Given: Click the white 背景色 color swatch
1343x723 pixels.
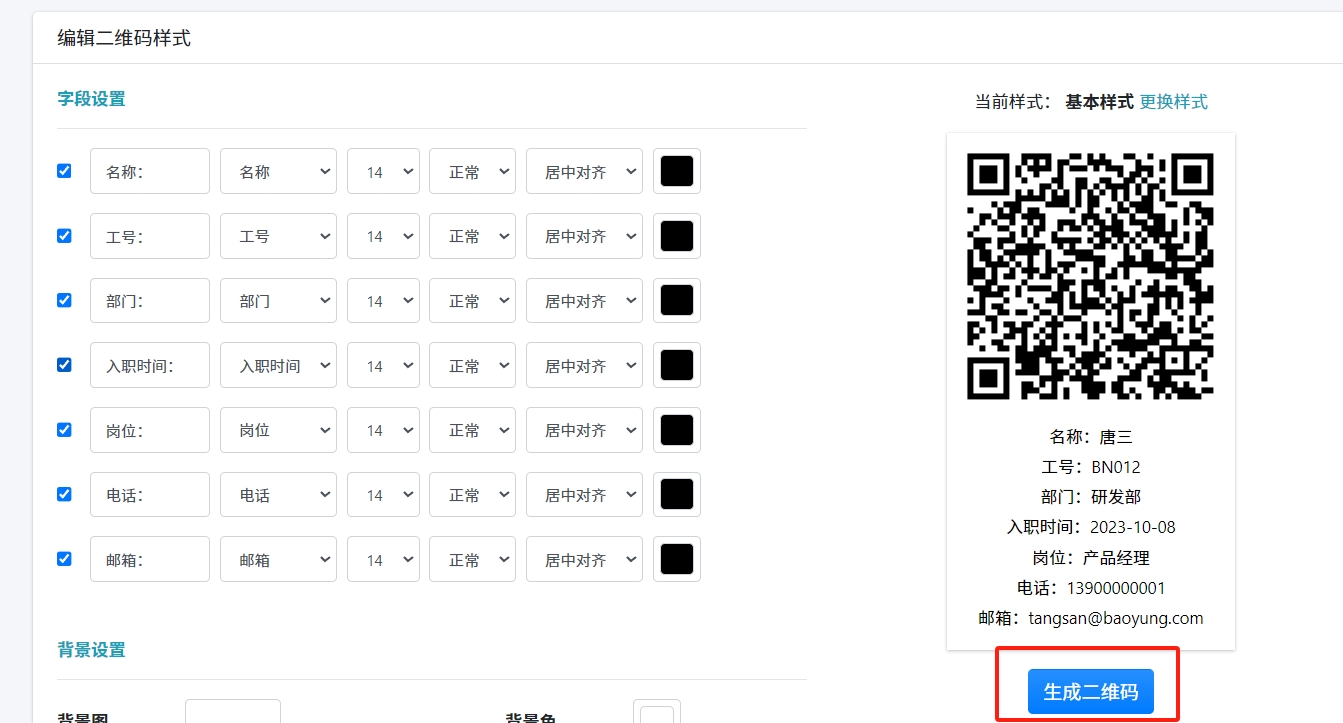Looking at the screenshot, I should tap(657, 714).
